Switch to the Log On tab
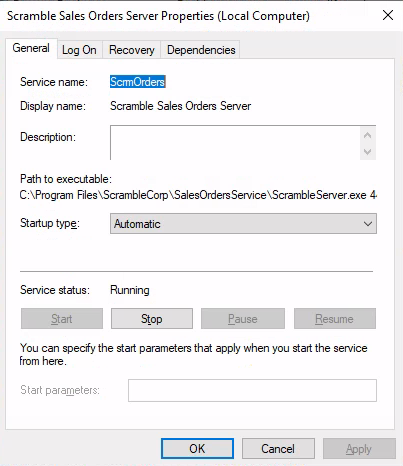Viewport: 403px width, 466px height. pos(79,50)
